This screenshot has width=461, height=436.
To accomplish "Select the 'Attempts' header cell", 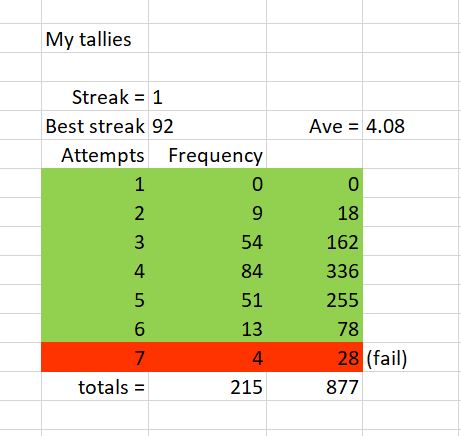I will pyautogui.click(x=95, y=155).
